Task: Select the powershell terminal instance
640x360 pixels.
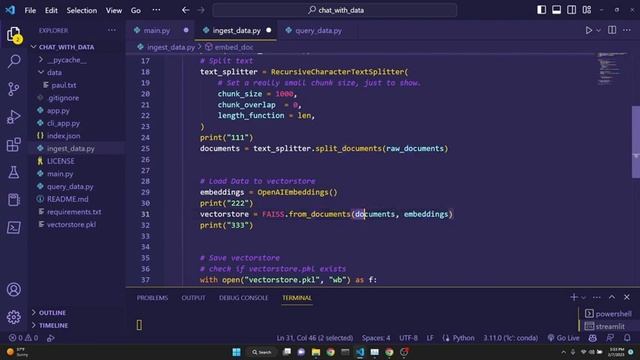Action: [608, 313]
